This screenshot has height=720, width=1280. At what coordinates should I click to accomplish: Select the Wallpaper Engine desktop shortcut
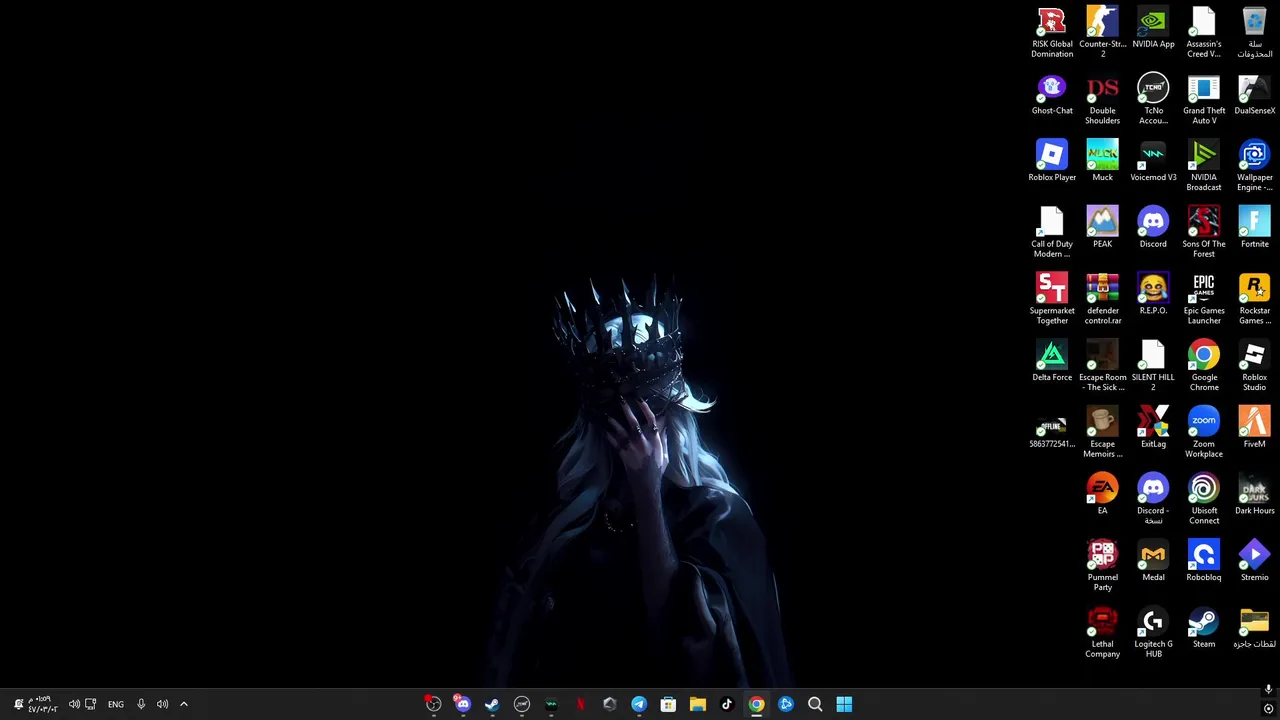coord(1254,166)
